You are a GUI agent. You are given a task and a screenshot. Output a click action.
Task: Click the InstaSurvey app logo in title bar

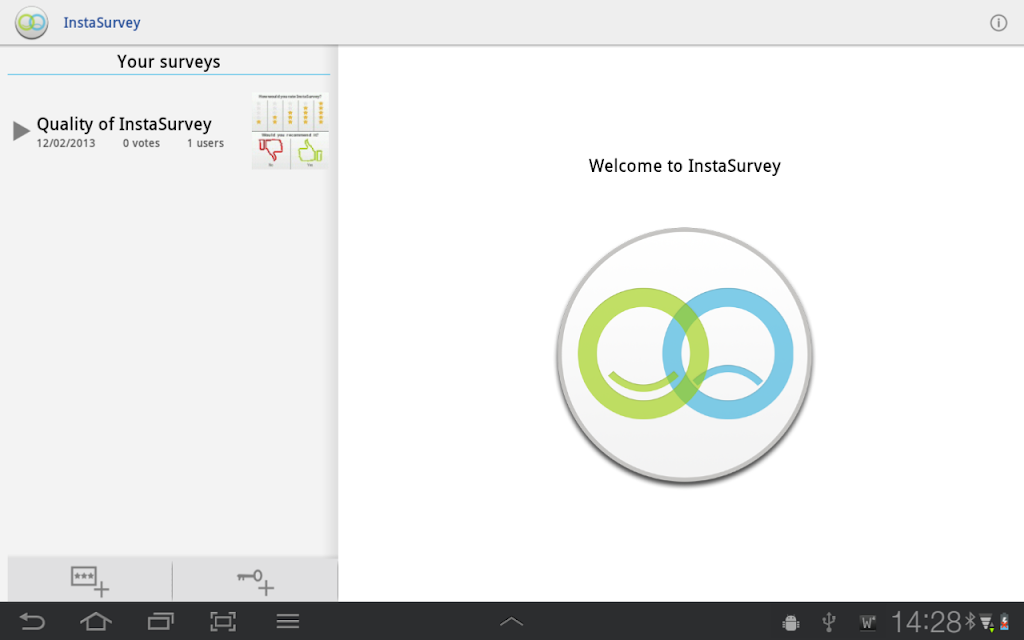[31, 22]
